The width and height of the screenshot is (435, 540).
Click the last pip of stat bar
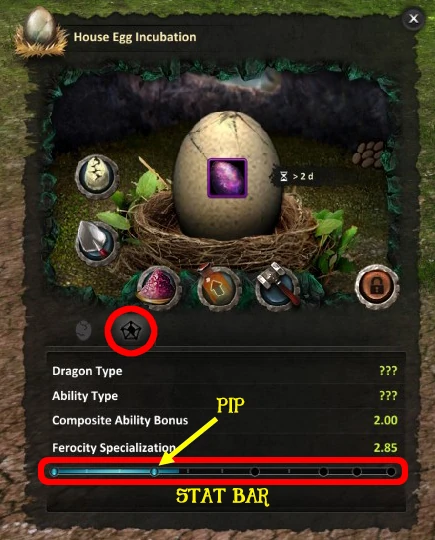[391, 471]
